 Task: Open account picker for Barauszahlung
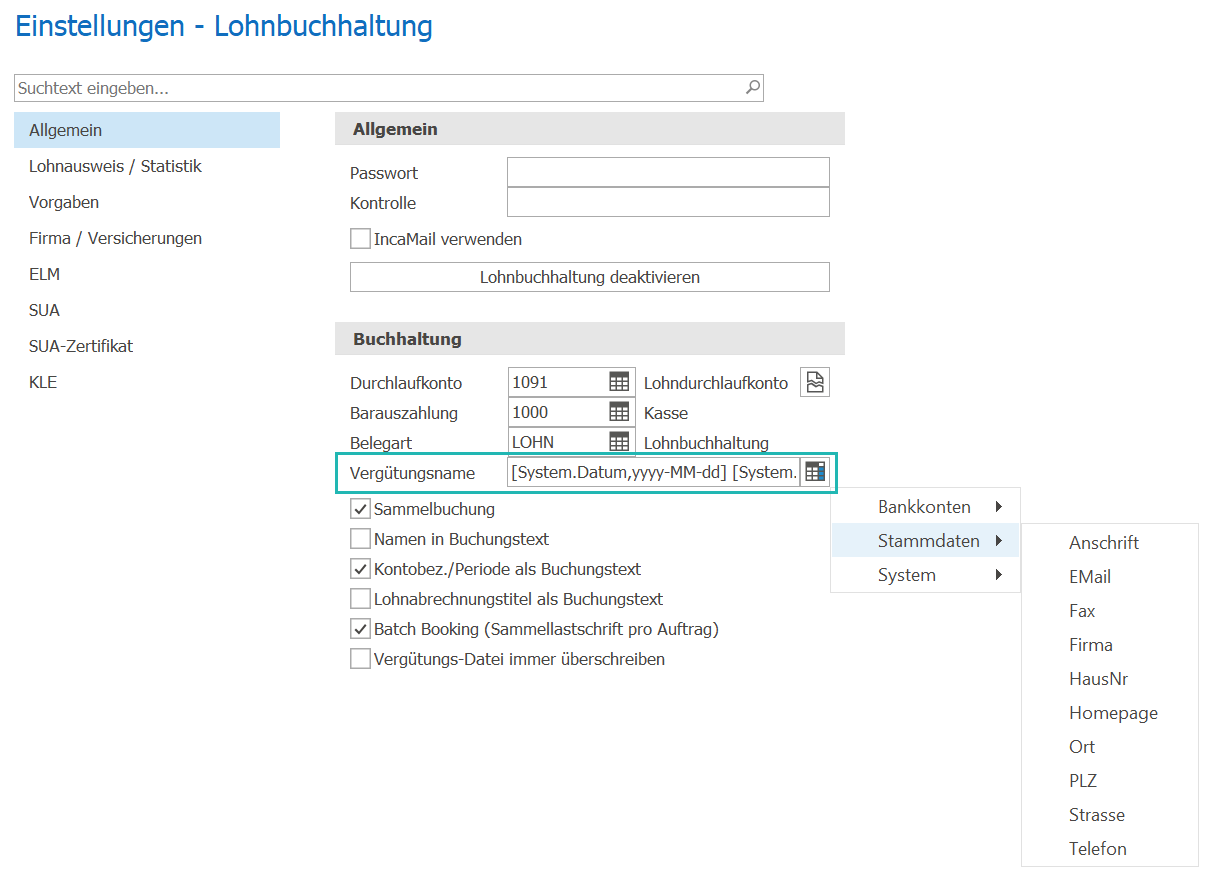coord(620,412)
